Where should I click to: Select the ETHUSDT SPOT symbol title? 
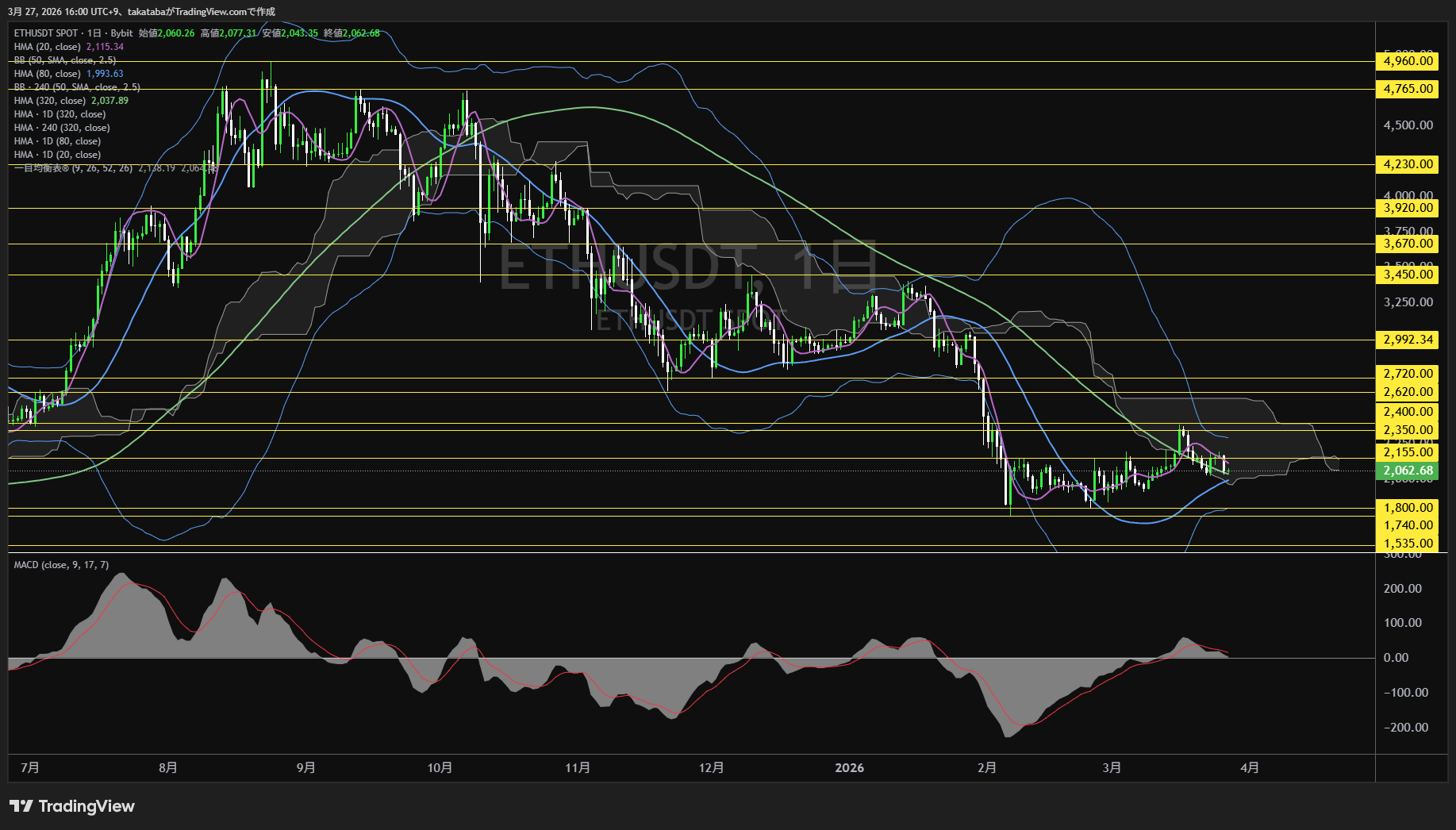[46, 33]
